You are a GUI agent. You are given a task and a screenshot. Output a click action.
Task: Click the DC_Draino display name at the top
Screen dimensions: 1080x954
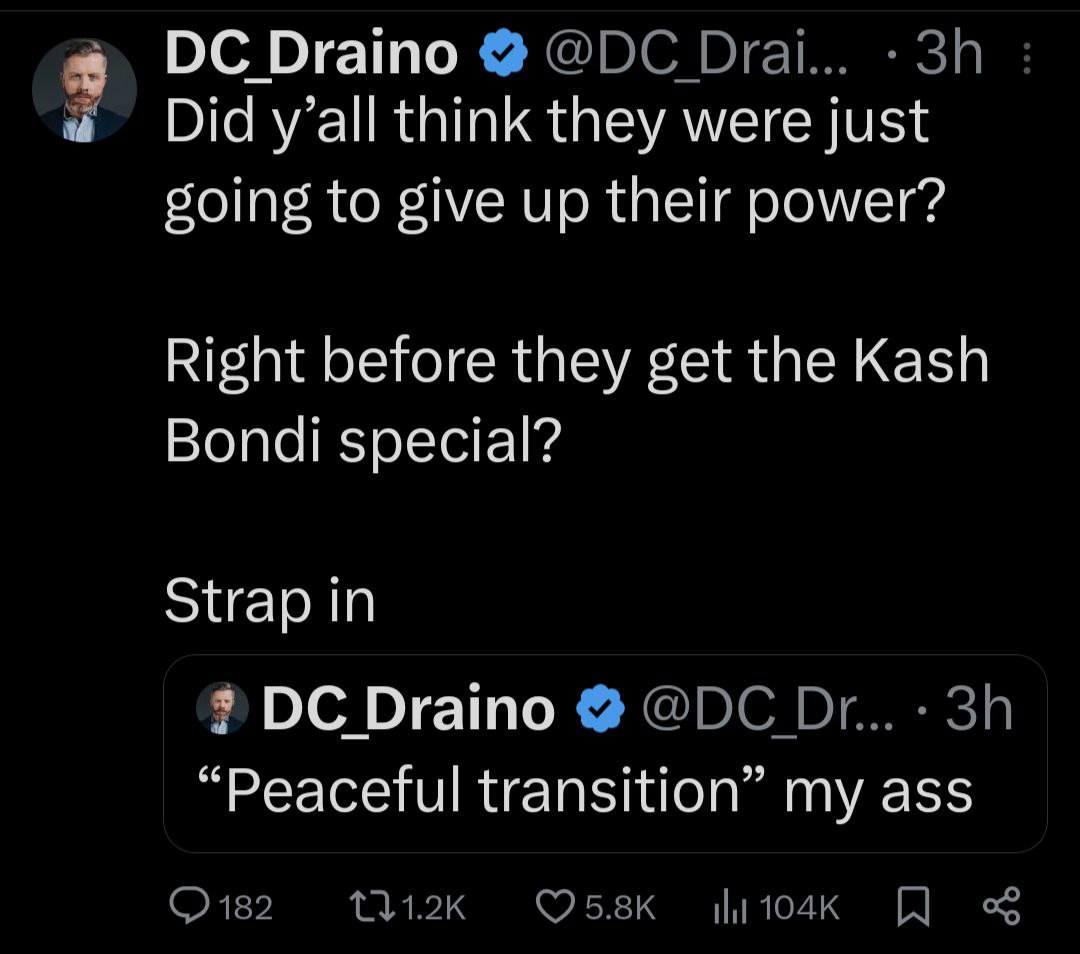(311, 56)
